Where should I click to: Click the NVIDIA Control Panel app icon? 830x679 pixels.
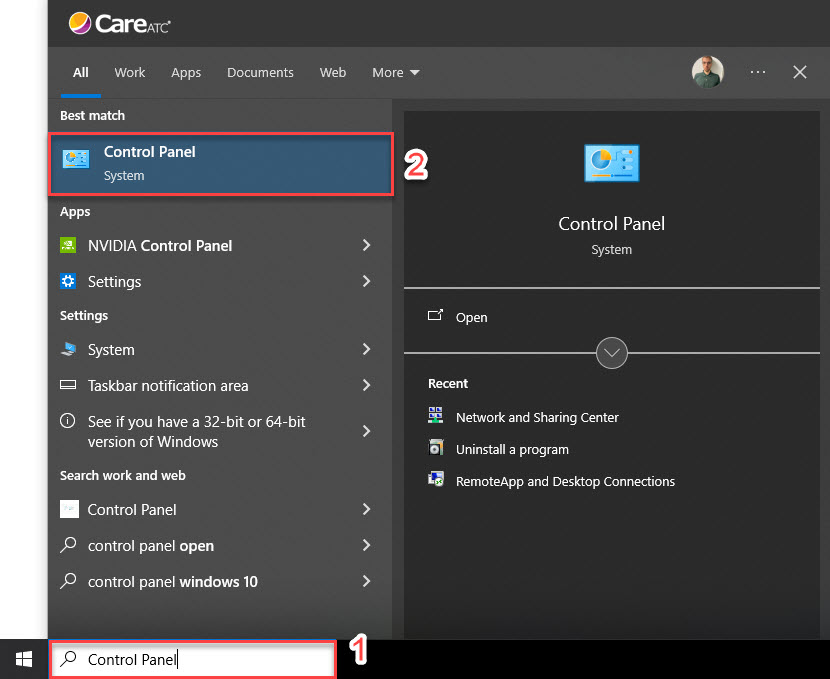pyautogui.click(x=68, y=245)
